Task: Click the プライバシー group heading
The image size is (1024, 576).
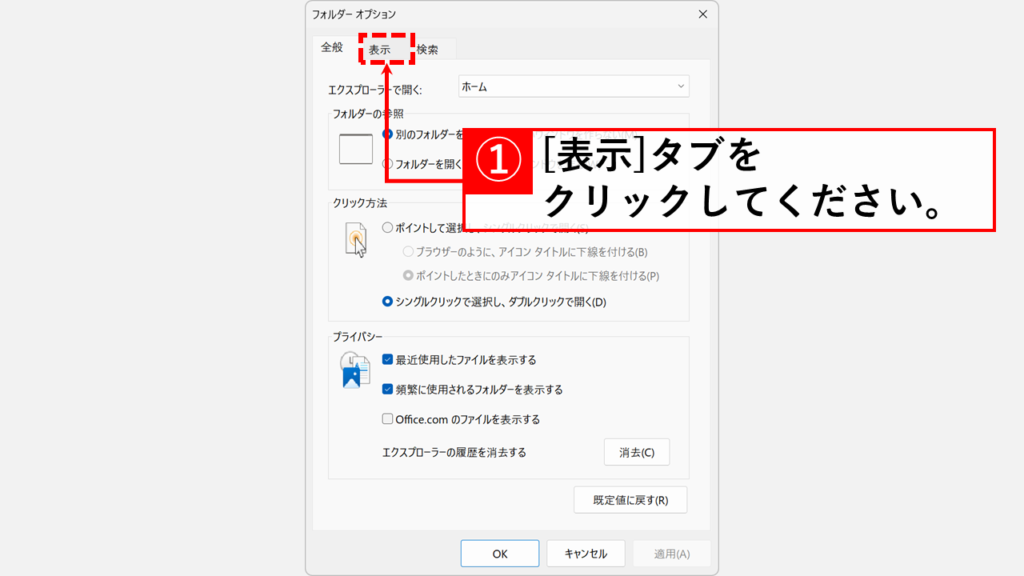Action: 358,336
